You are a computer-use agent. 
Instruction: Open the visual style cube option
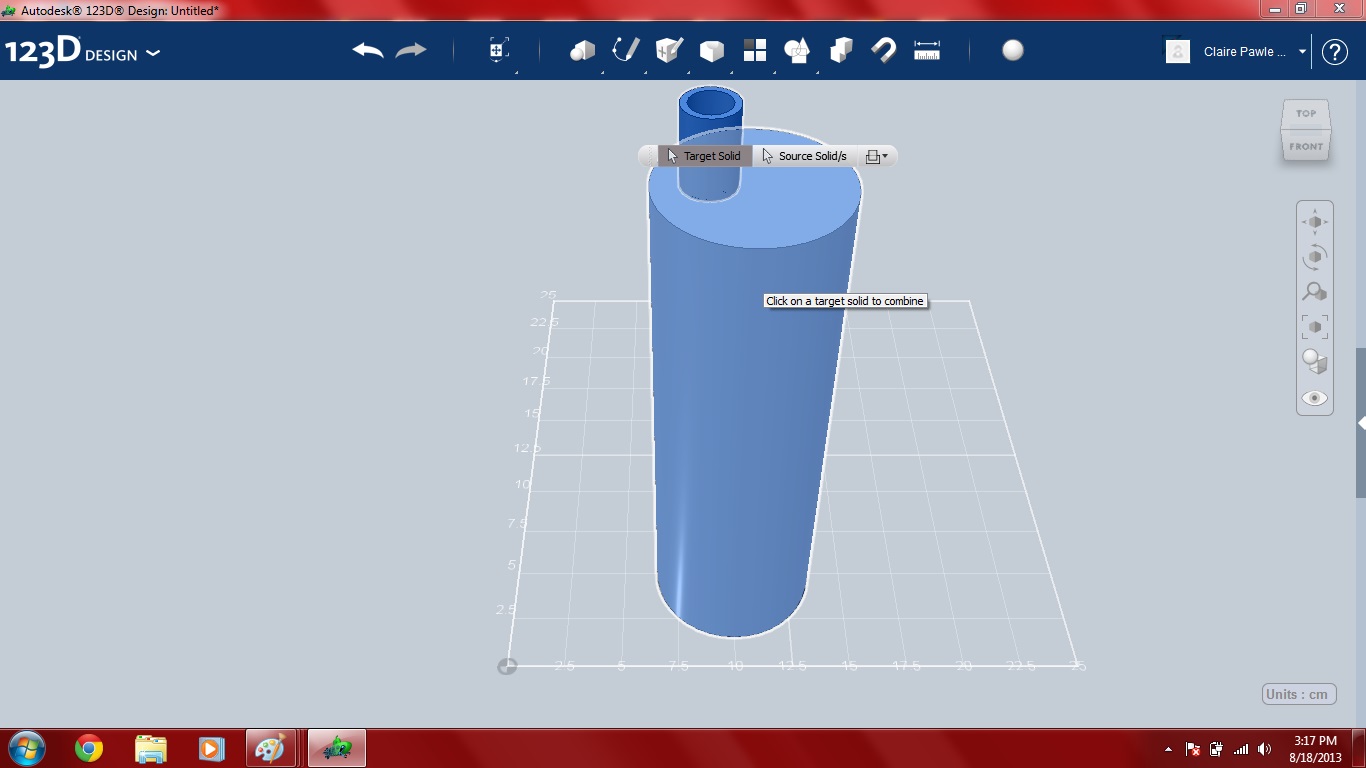[x=1315, y=362]
